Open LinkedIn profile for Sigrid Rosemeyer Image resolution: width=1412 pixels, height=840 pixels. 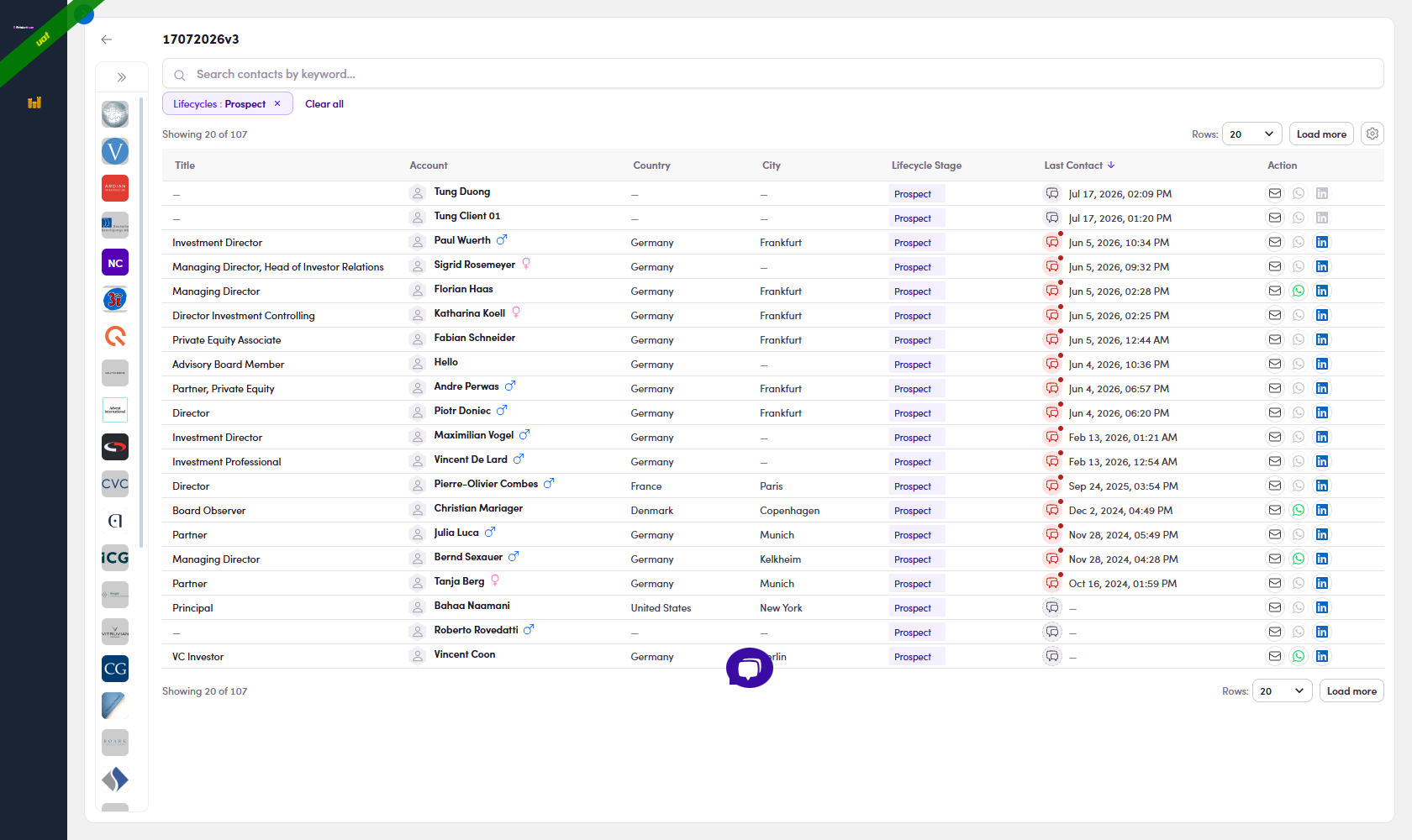[1322, 266]
